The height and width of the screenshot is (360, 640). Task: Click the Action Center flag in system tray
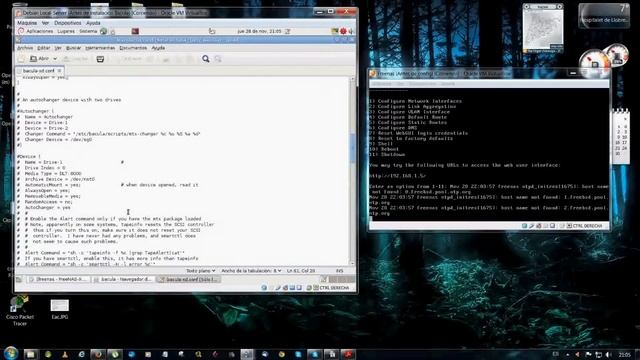588,355
